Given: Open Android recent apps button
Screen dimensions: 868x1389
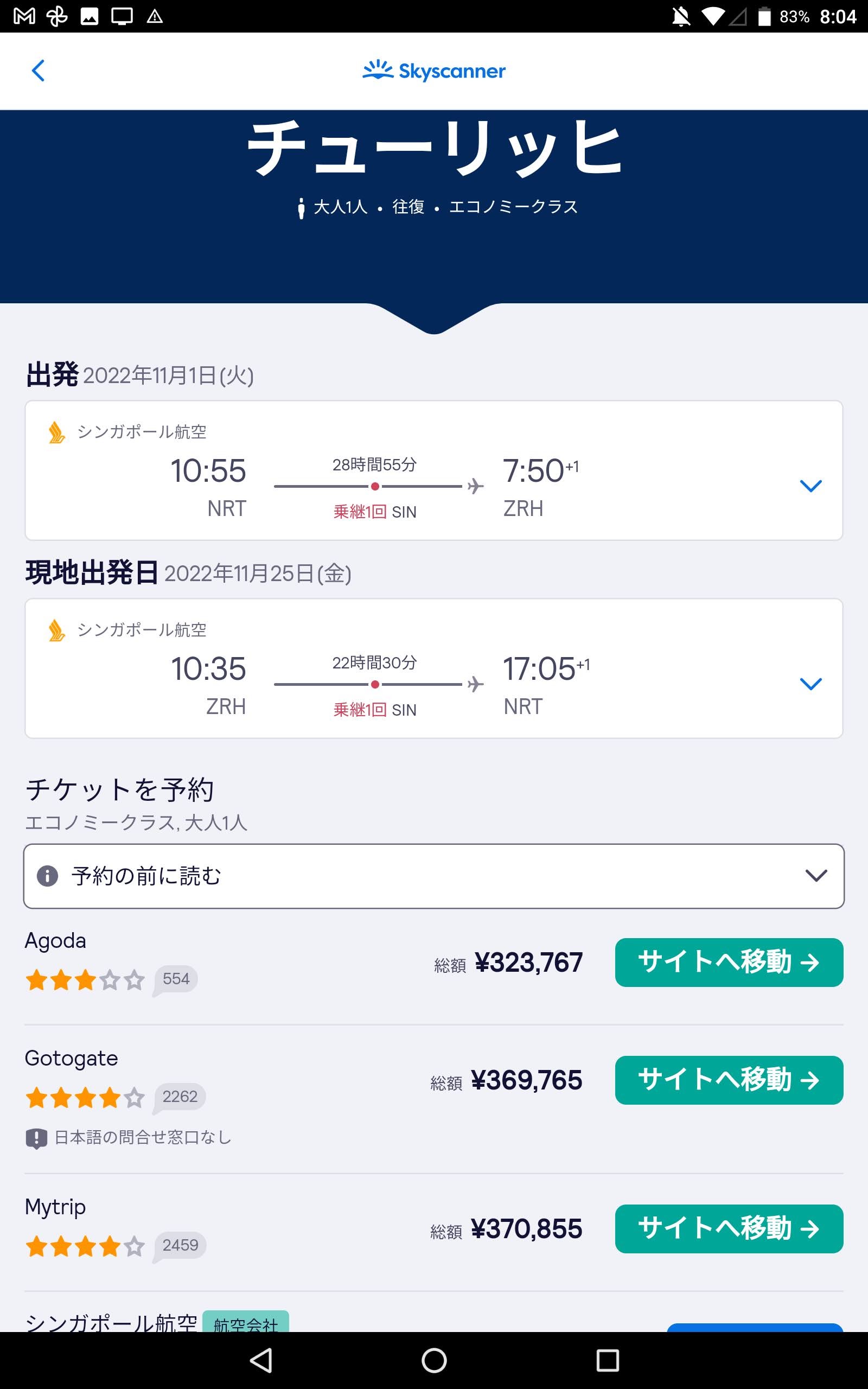Looking at the screenshot, I should tap(608, 1360).
